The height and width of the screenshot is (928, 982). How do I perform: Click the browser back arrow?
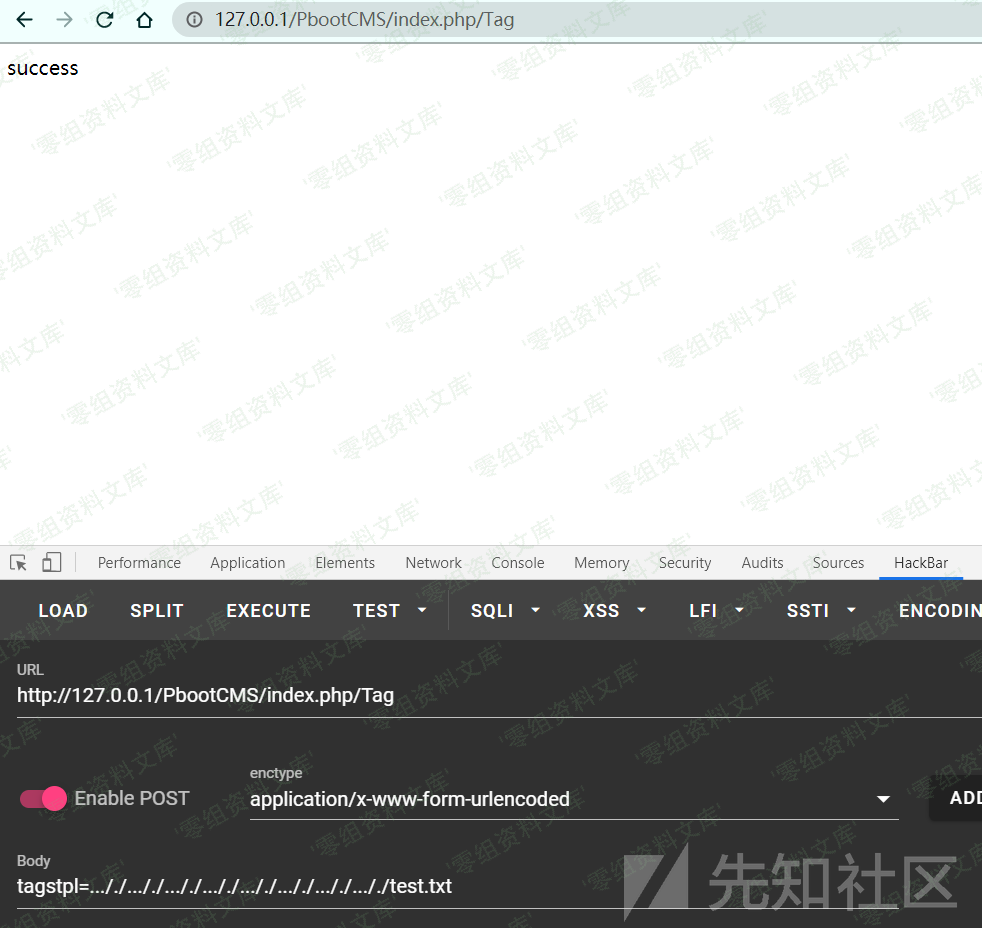pos(24,19)
